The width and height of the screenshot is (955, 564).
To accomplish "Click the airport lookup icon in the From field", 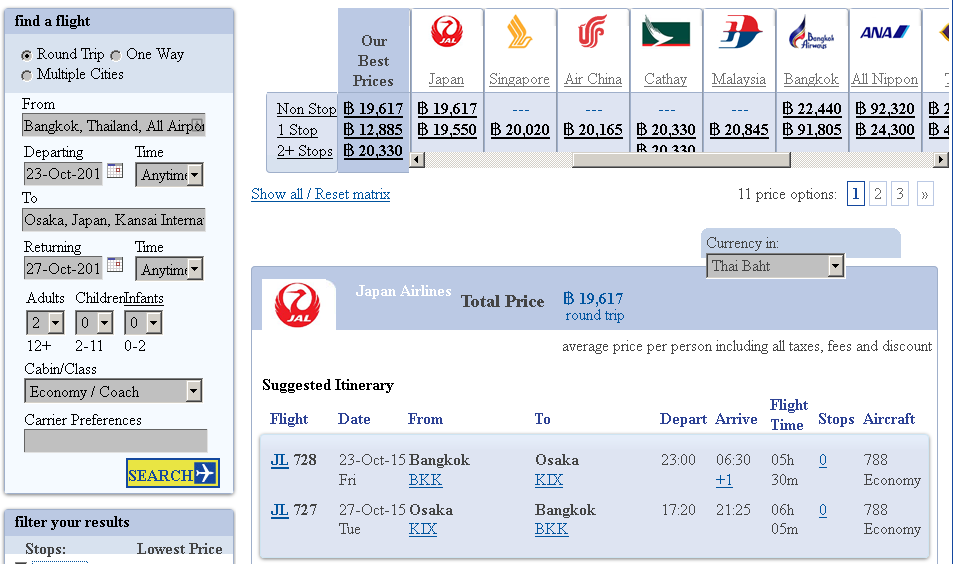I will point(197,124).
